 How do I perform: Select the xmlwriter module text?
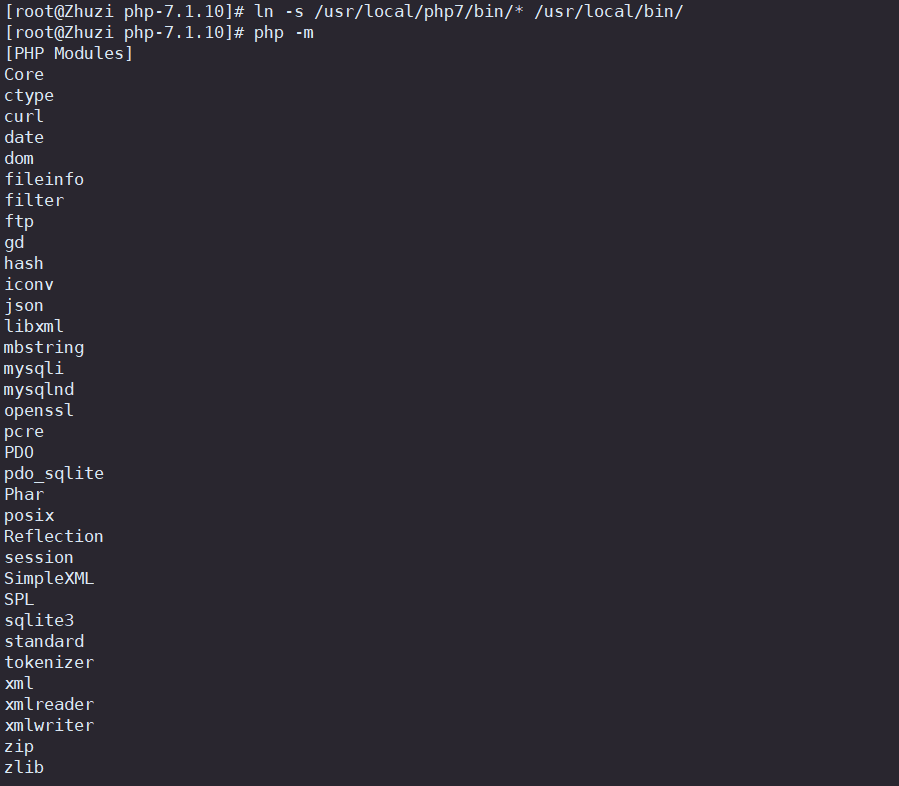[x=49, y=725]
